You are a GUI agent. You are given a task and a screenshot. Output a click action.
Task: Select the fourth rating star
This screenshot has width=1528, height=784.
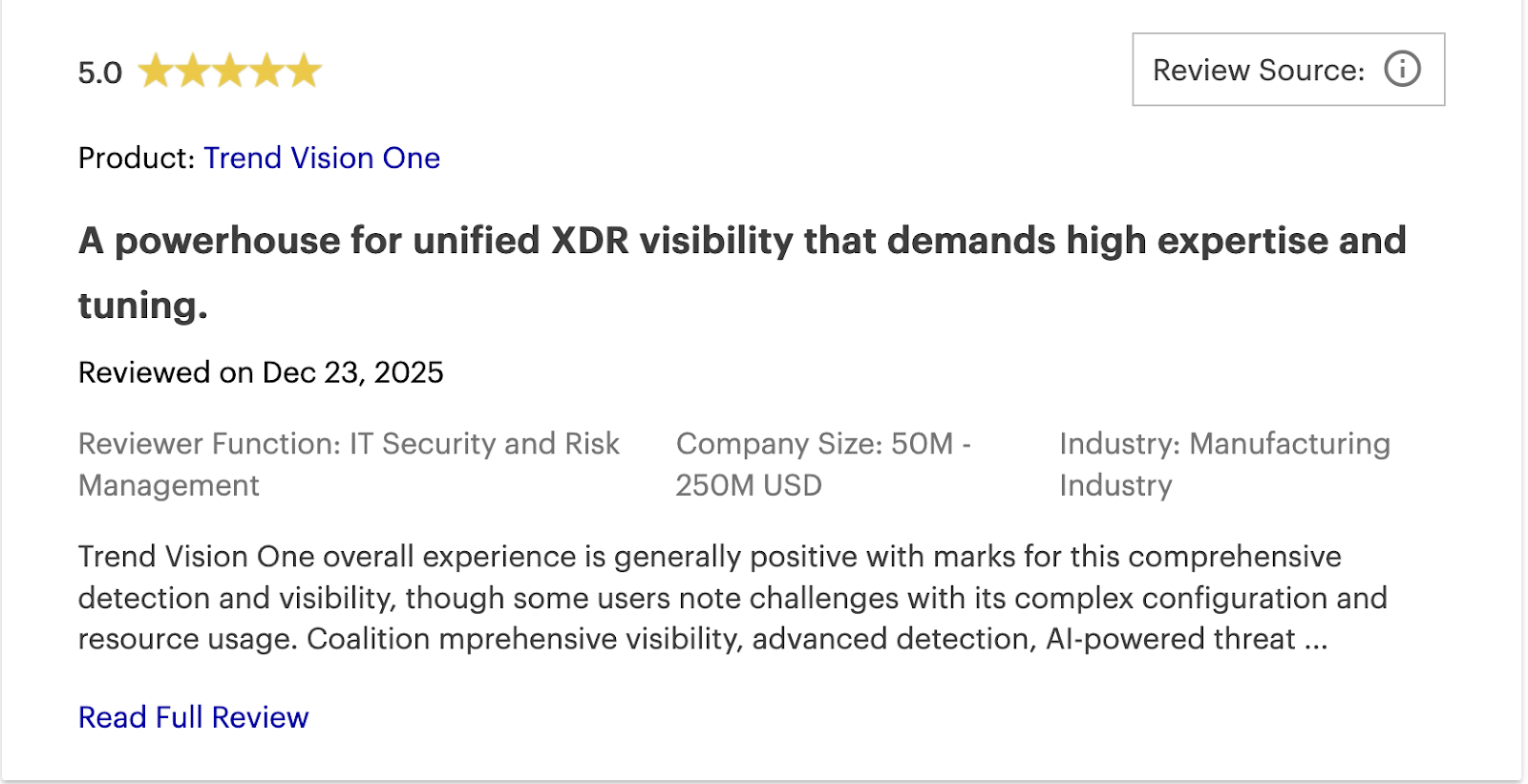point(265,70)
